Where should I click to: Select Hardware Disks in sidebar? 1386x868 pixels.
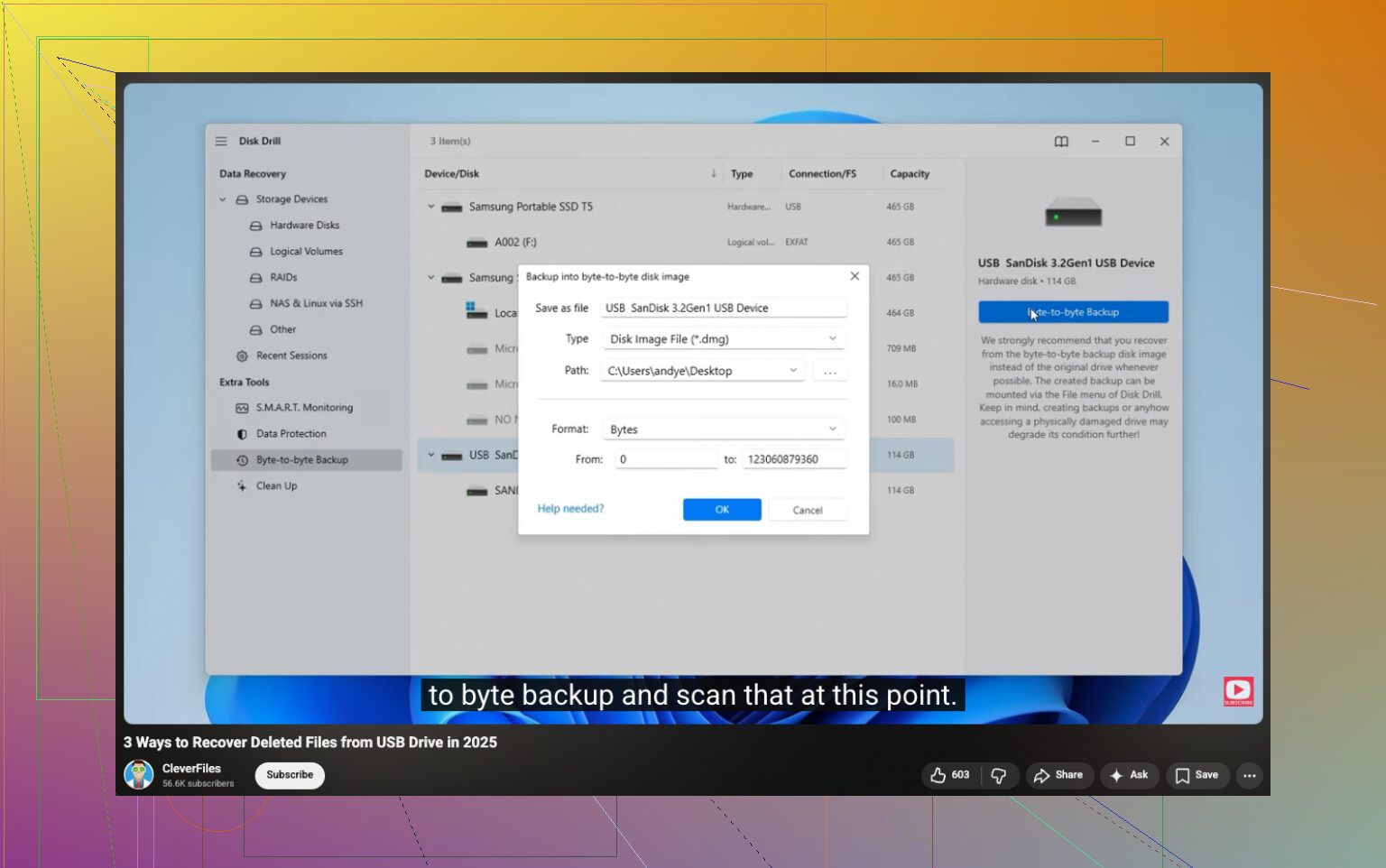tap(305, 226)
